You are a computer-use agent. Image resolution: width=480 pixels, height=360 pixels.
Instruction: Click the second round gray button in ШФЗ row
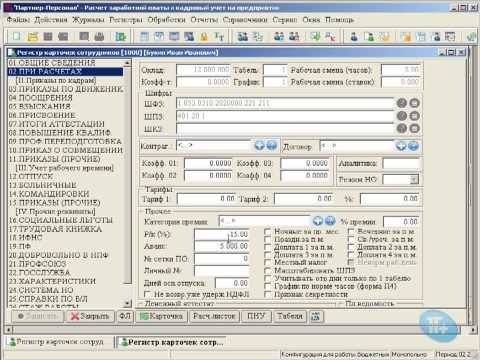click(414, 103)
